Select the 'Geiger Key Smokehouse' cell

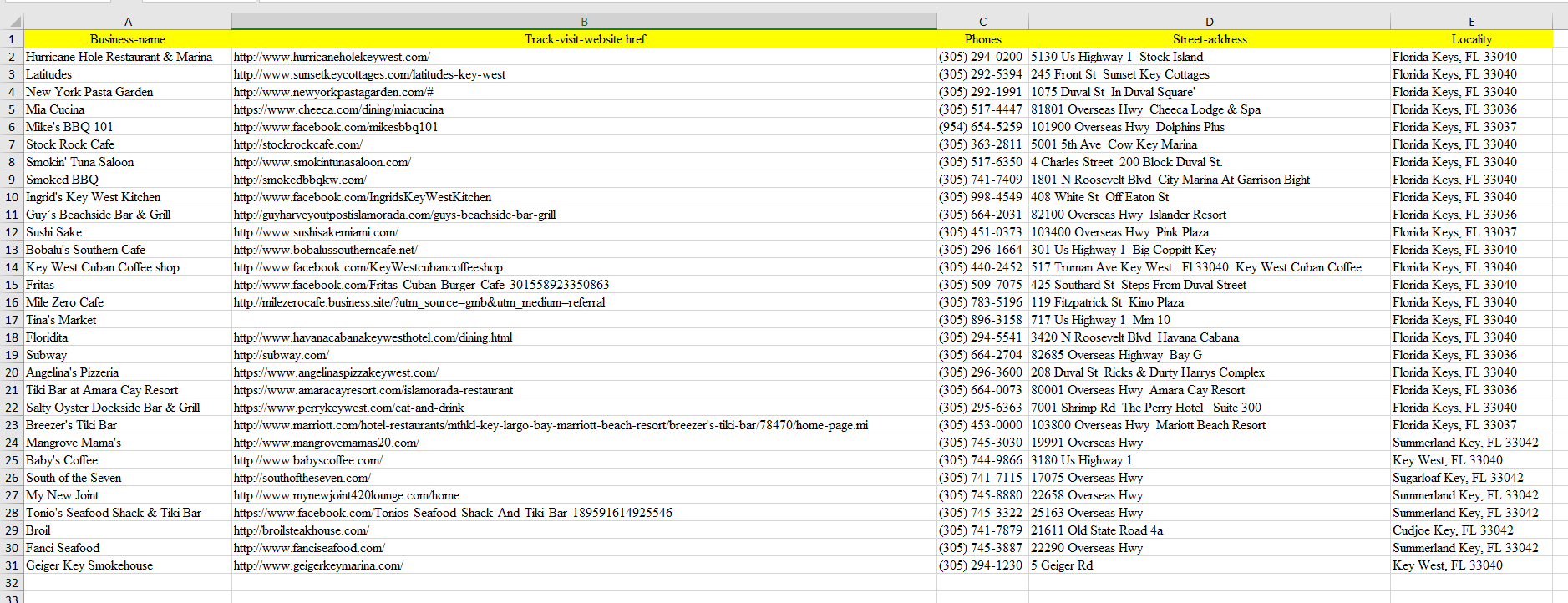pyautogui.click(x=128, y=565)
